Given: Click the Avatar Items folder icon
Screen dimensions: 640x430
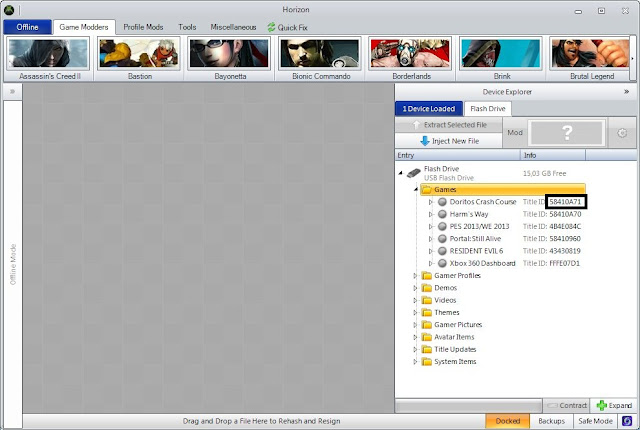Looking at the screenshot, I should (427, 337).
